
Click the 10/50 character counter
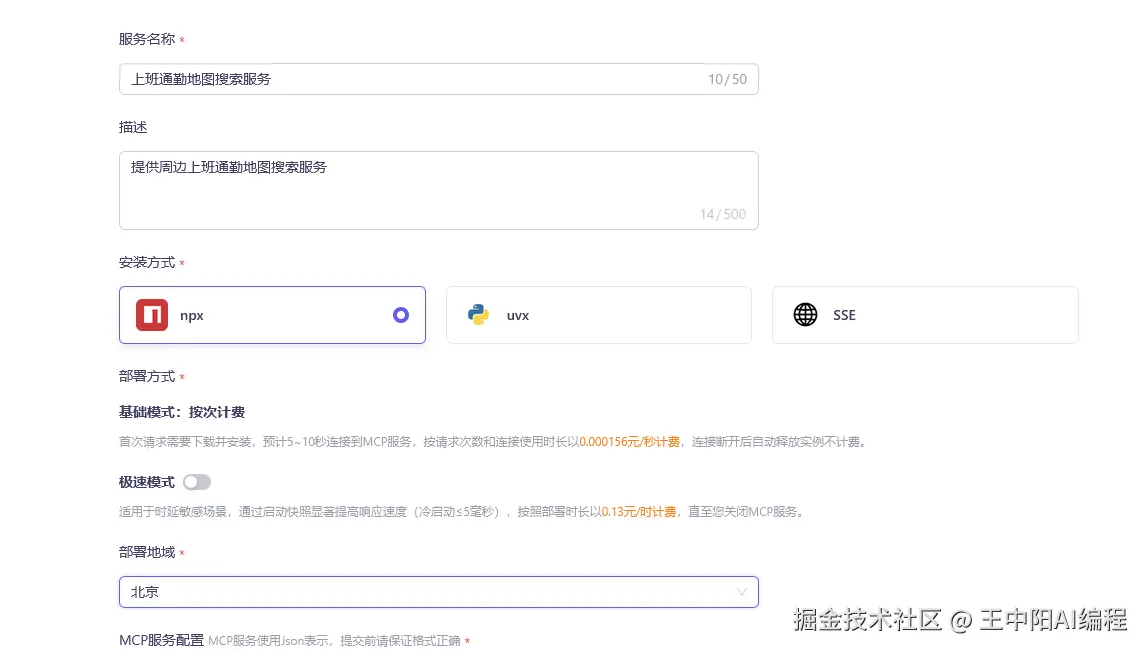(x=727, y=79)
